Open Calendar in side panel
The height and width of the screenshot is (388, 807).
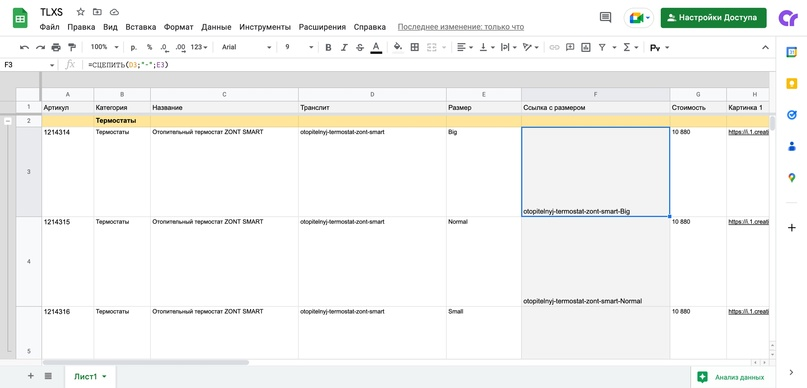pos(792,52)
